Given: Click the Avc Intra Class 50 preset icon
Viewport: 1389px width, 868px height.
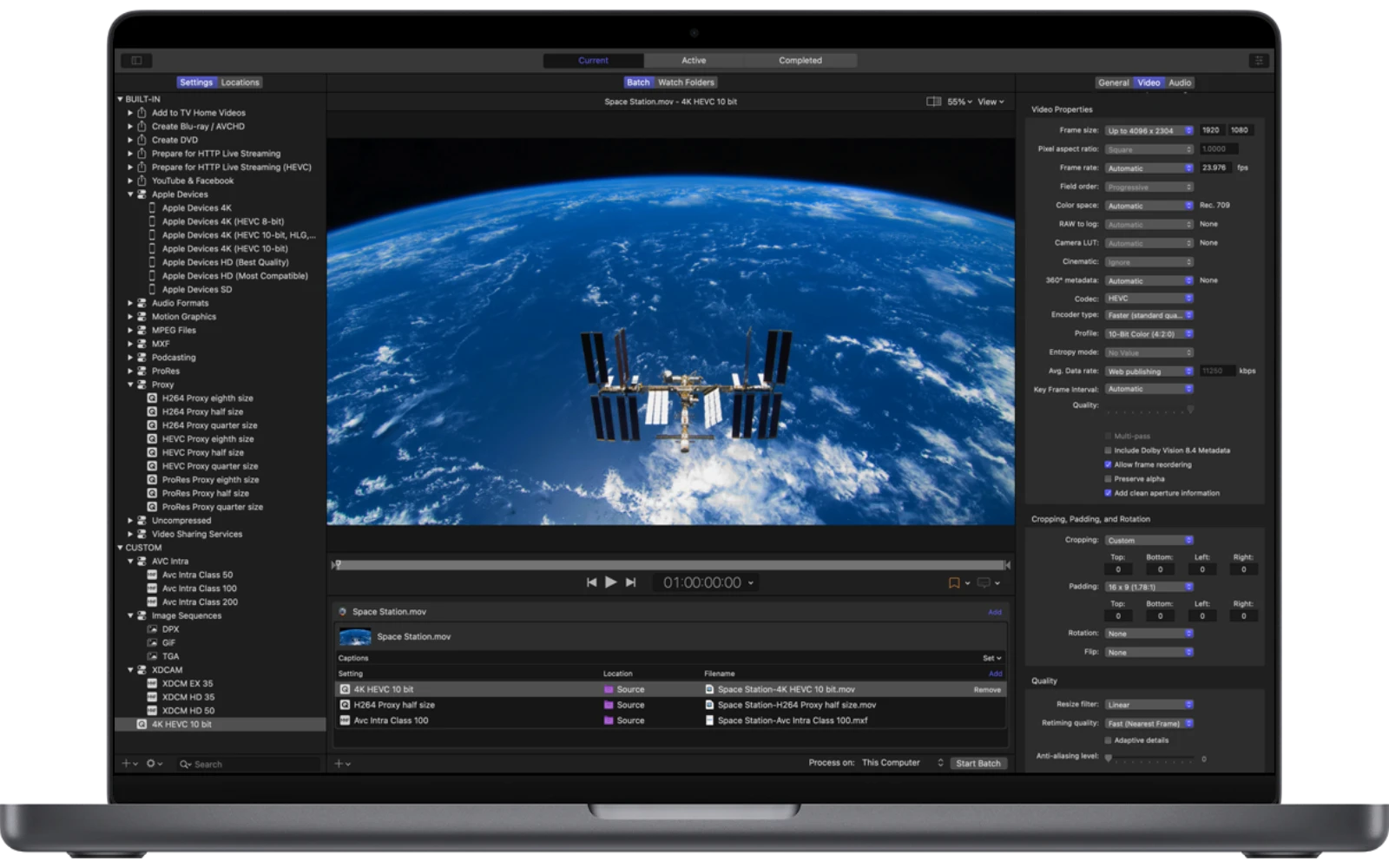Looking at the screenshot, I should (152, 575).
